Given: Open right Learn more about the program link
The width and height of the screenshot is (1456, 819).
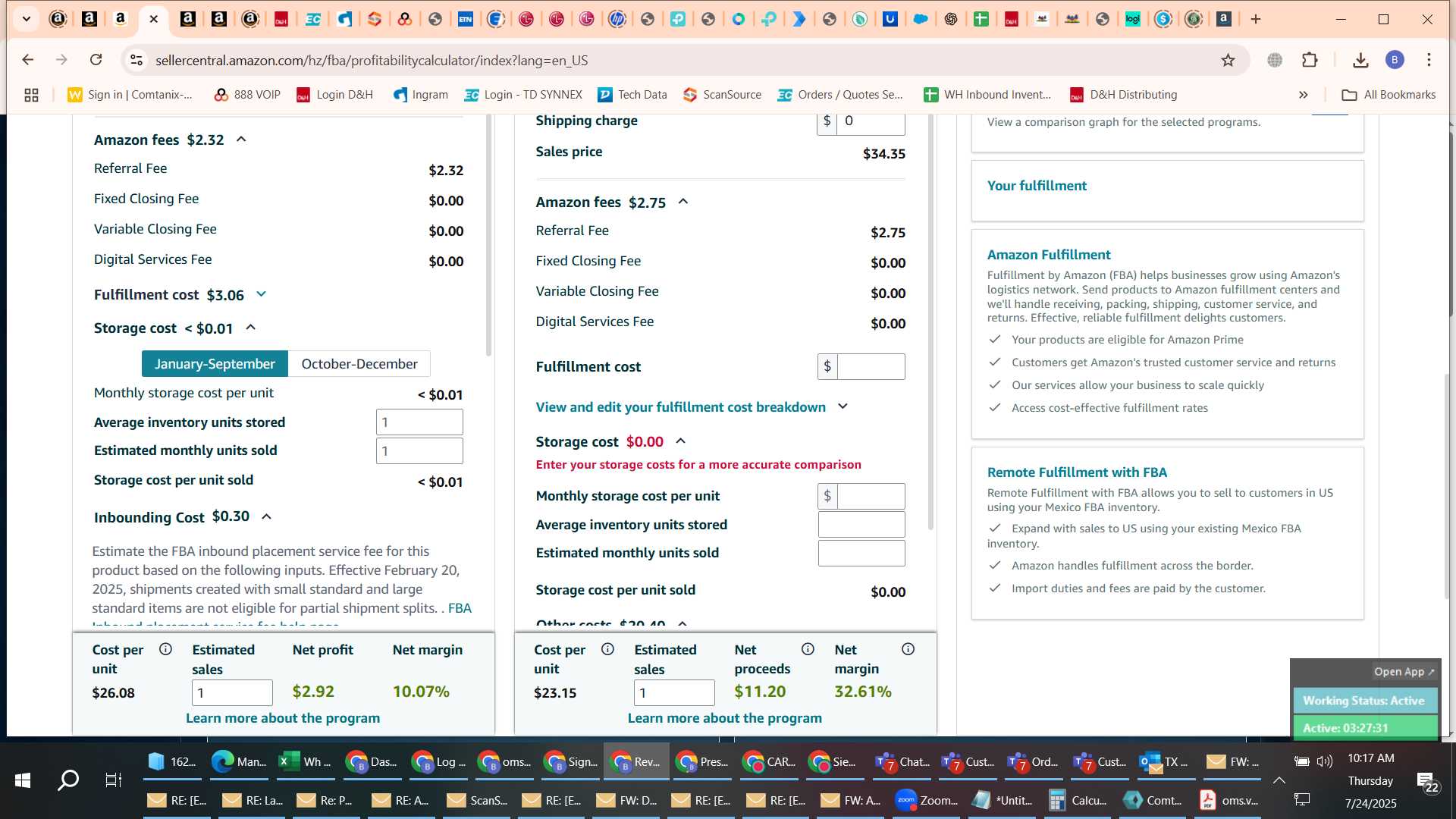Looking at the screenshot, I should [x=725, y=718].
